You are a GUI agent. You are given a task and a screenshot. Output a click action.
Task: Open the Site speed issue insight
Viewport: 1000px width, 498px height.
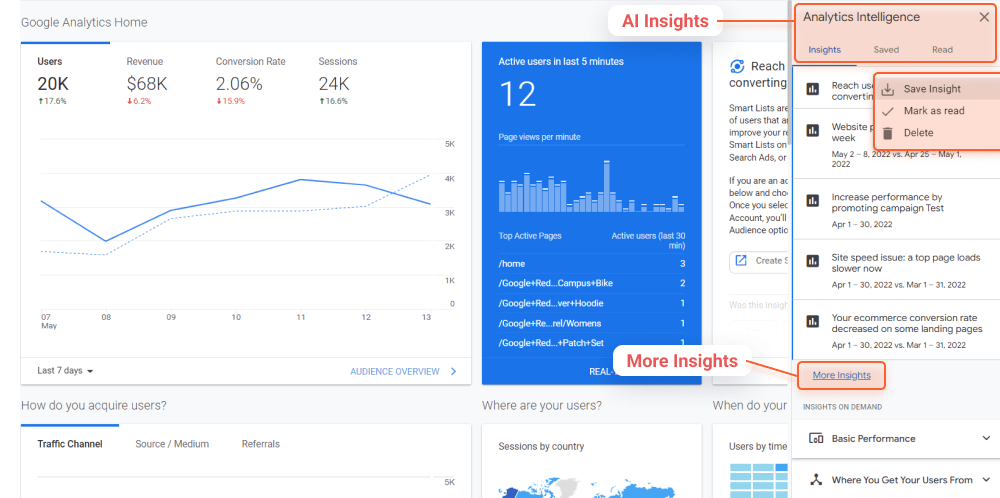pos(895,270)
